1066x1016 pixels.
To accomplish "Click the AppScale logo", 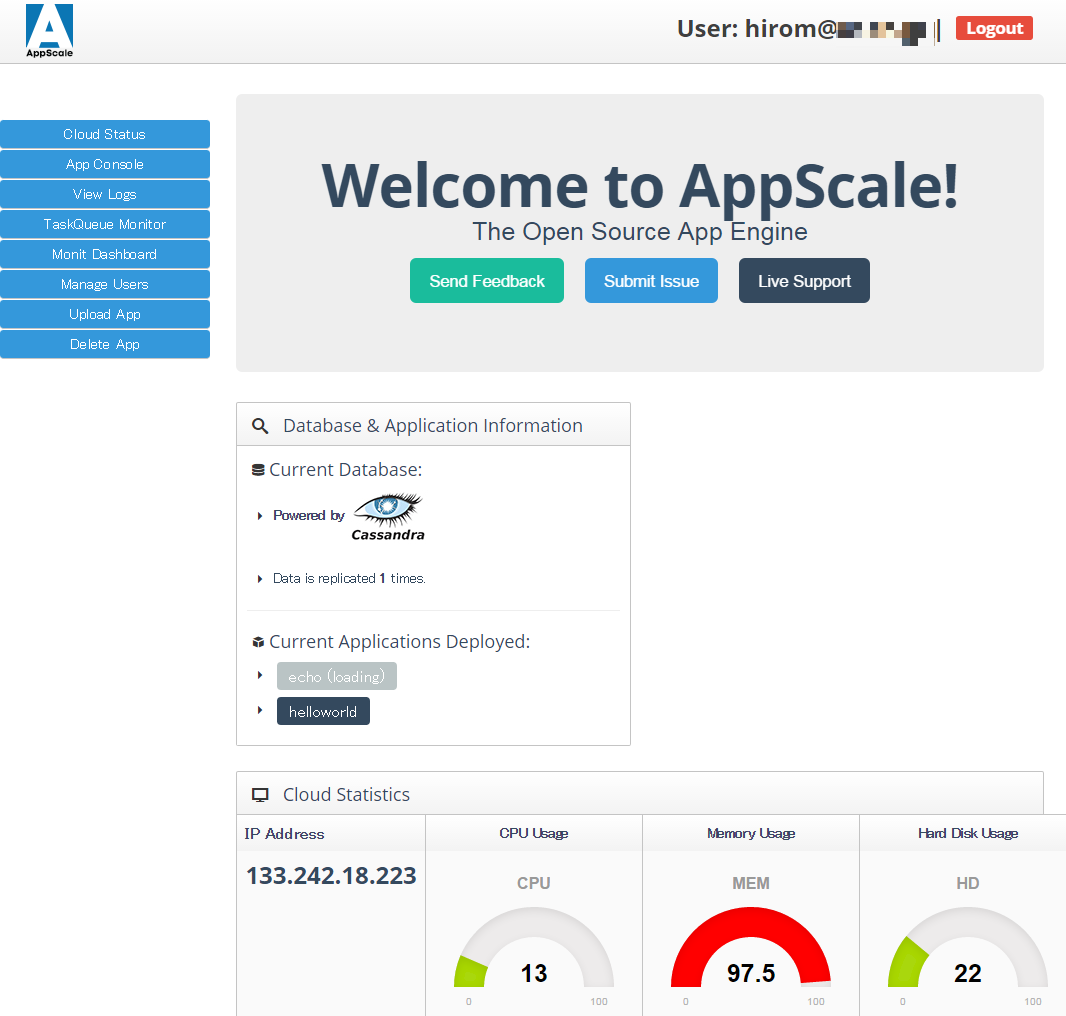I will pyautogui.click(x=50, y=31).
